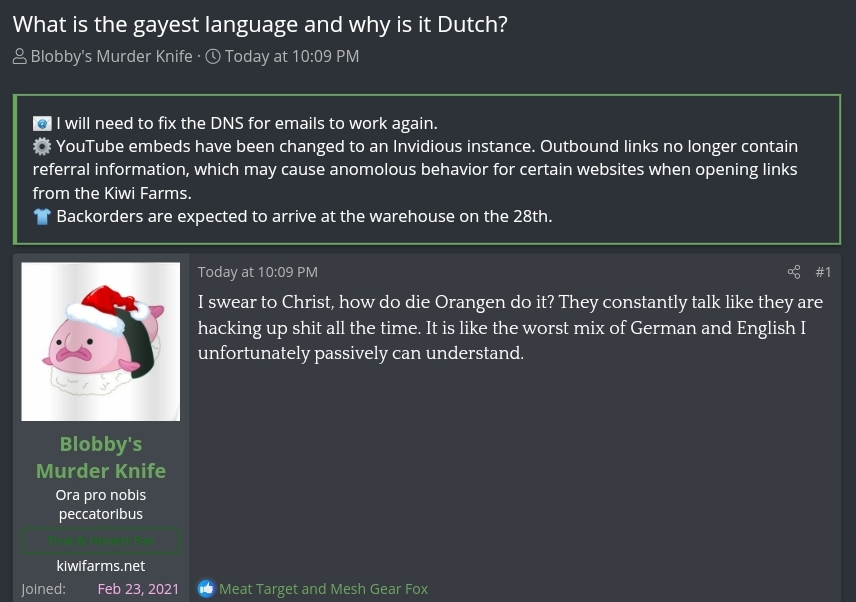
Task: Click the kiwifarms.net text under user title
Action: click(101, 566)
